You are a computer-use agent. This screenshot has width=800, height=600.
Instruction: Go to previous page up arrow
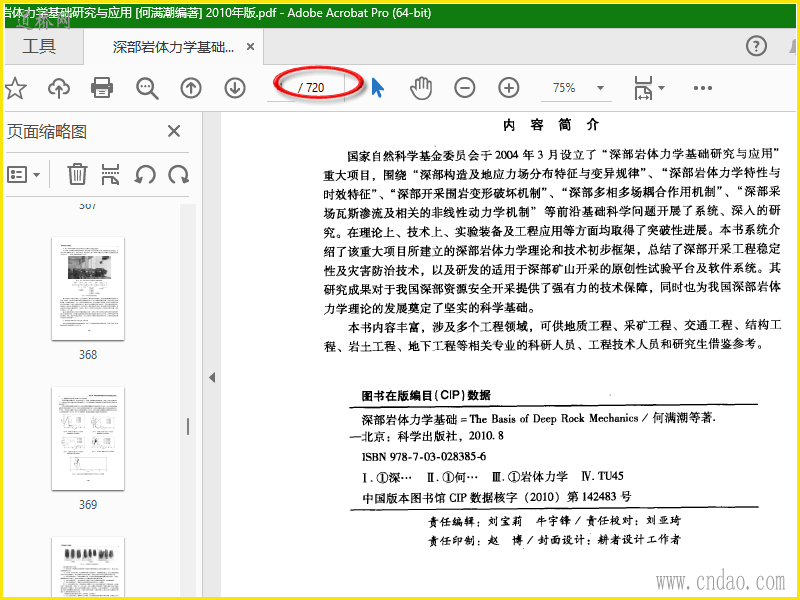pyautogui.click(x=191, y=88)
